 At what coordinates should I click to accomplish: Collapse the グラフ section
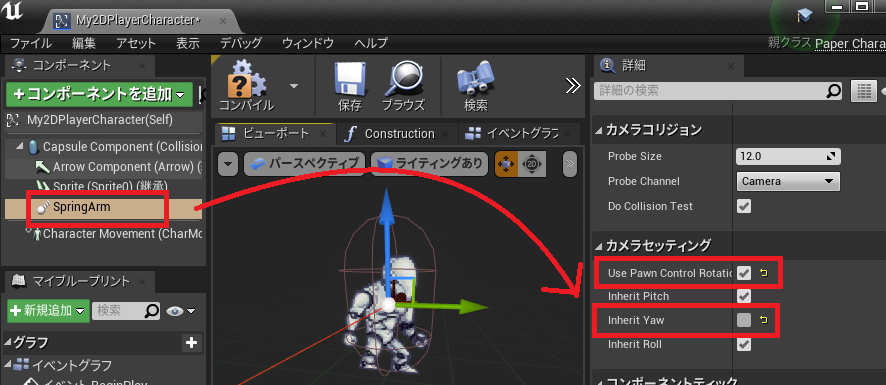(8, 343)
